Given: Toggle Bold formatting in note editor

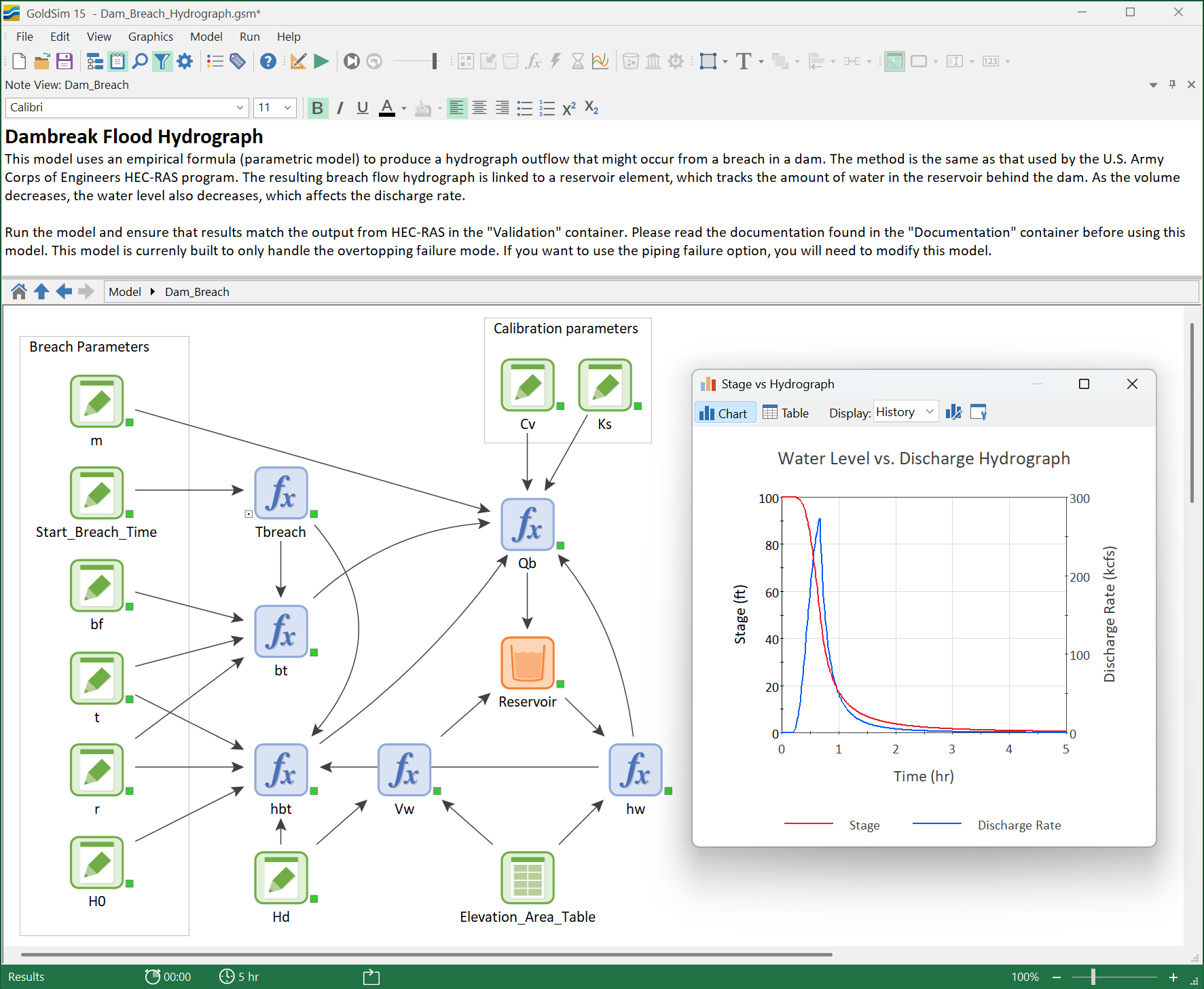Looking at the screenshot, I should [317, 108].
